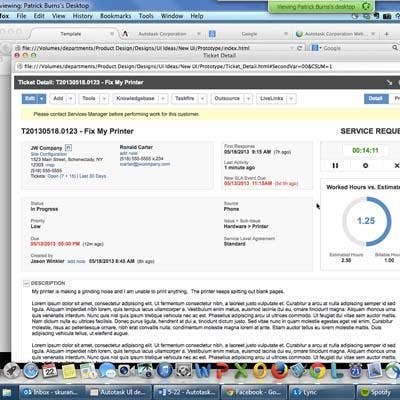Select the Detail view button
Screen dimensions: 400x400
(x=376, y=99)
